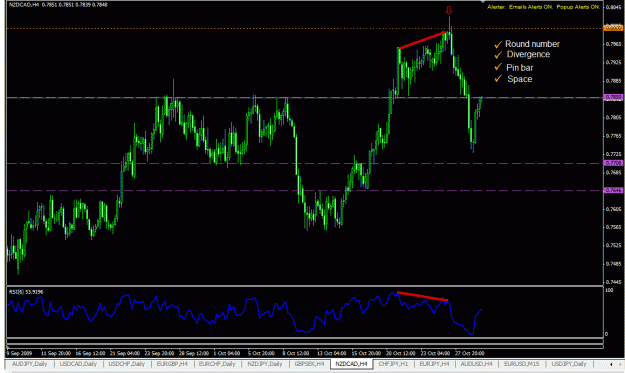625x373 pixels.
Task: Click the 20 Oct 12:00 time label
Action: (400, 353)
